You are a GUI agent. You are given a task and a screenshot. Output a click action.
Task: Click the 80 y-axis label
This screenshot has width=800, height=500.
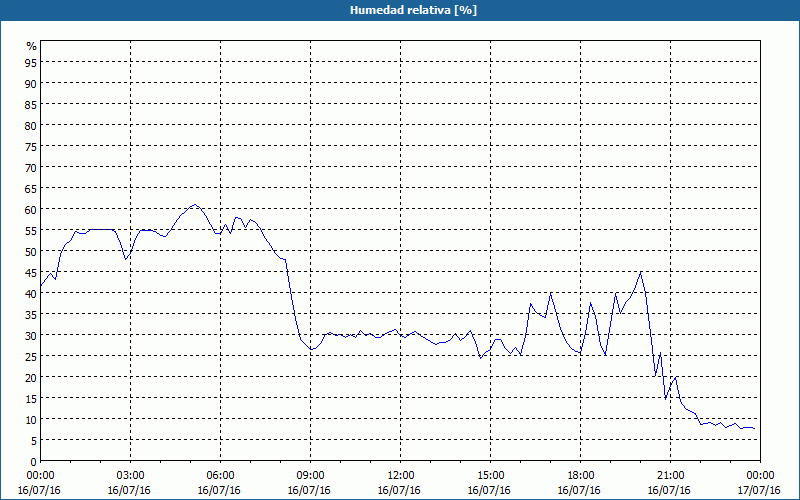[31, 126]
